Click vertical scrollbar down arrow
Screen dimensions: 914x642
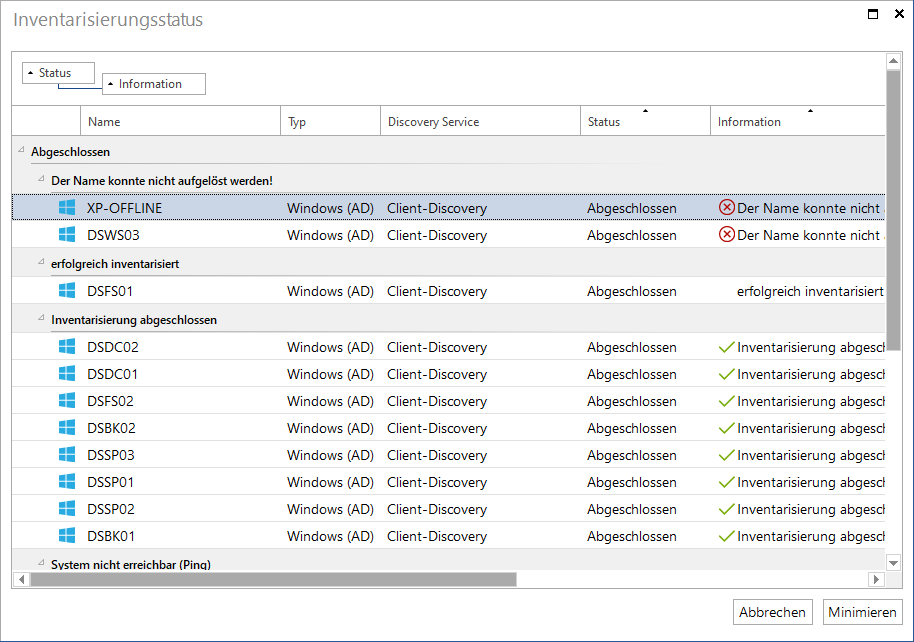point(893,563)
